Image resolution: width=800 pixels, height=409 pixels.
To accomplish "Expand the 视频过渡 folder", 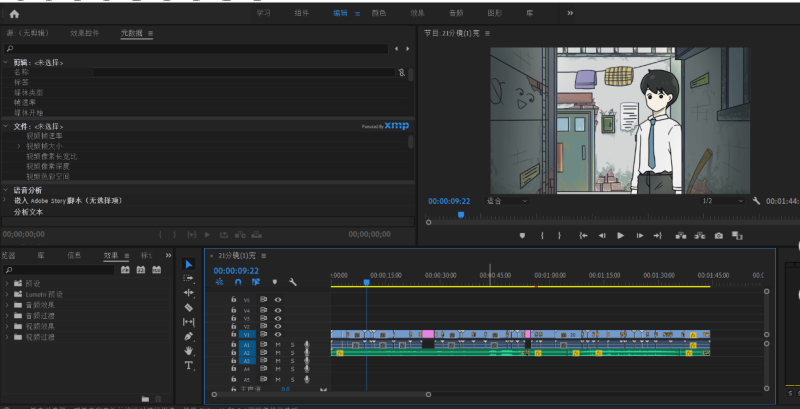I will pos(7,337).
